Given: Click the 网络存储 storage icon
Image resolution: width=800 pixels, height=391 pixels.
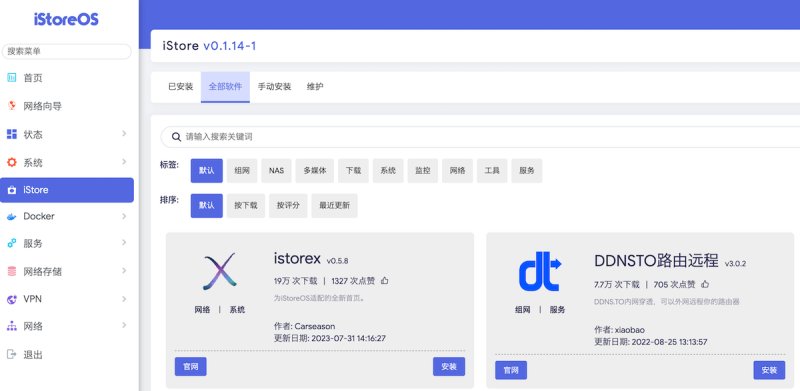Looking at the screenshot, I should (12, 271).
